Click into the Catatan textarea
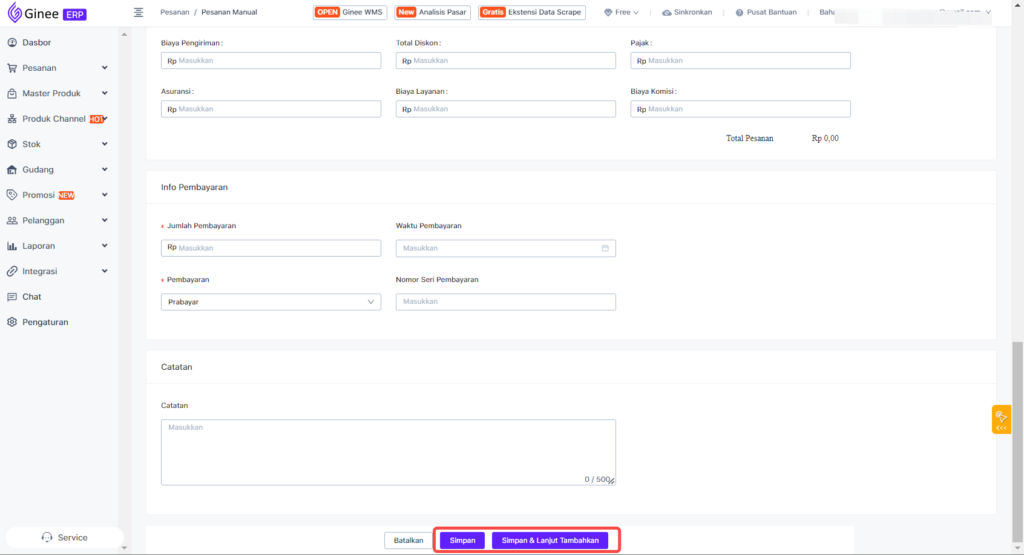1024x555 pixels. (x=388, y=452)
